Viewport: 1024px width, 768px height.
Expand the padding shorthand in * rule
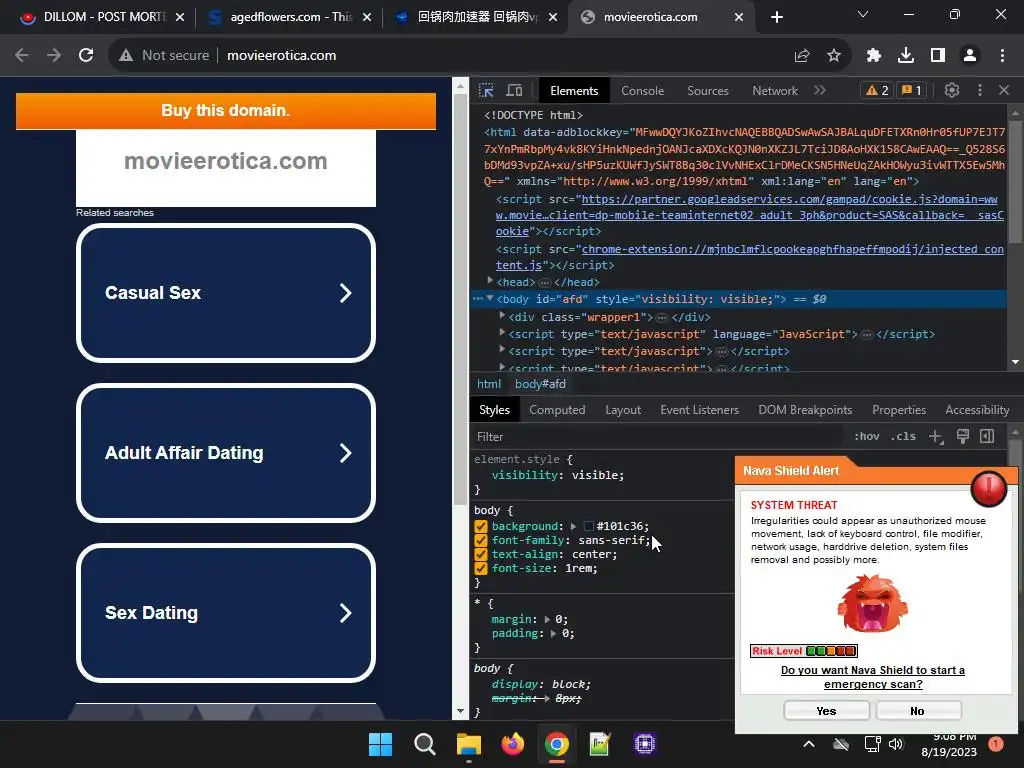pyautogui.click(x=554, y=633)
